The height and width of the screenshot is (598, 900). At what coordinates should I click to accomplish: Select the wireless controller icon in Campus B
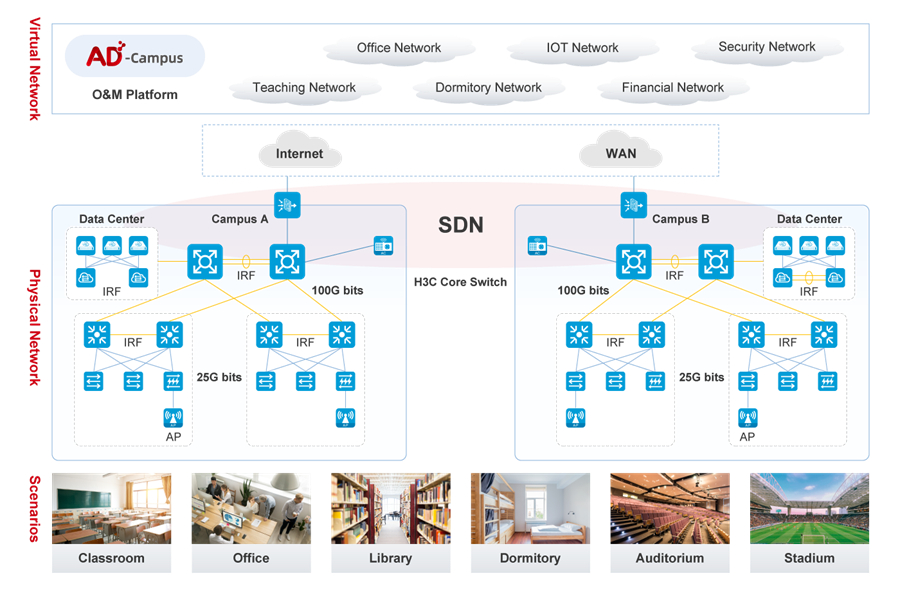pyautogui.click(x=537, y=246)
